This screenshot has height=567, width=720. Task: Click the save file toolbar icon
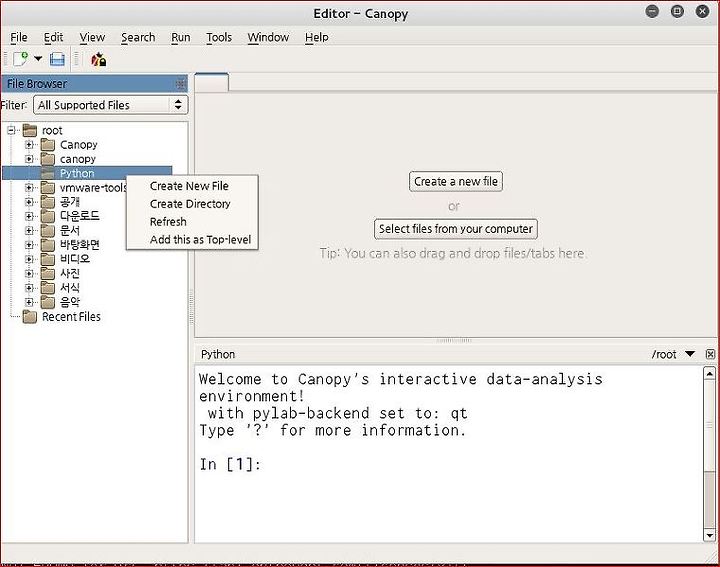[57, 59]
